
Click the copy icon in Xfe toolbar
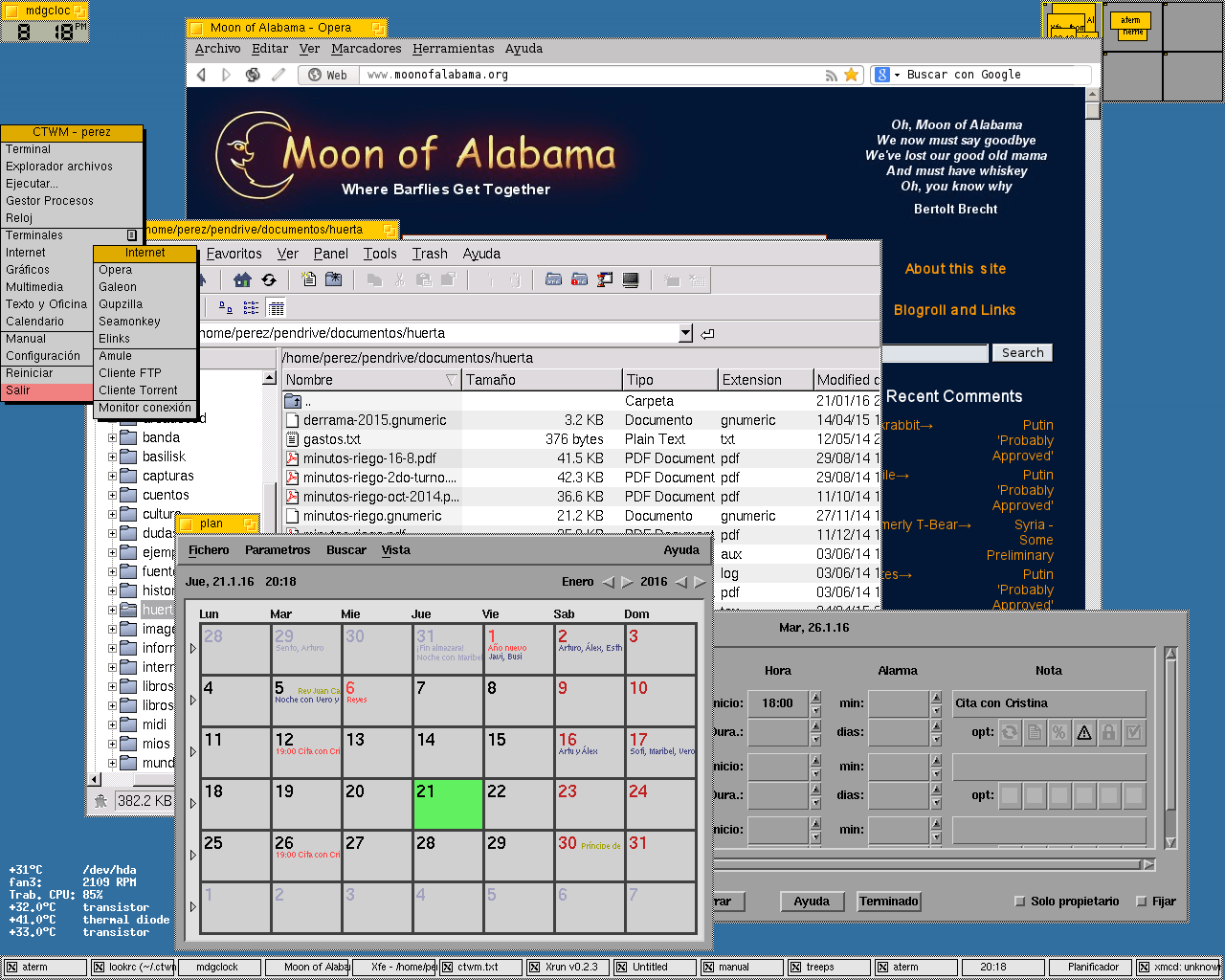374,279
